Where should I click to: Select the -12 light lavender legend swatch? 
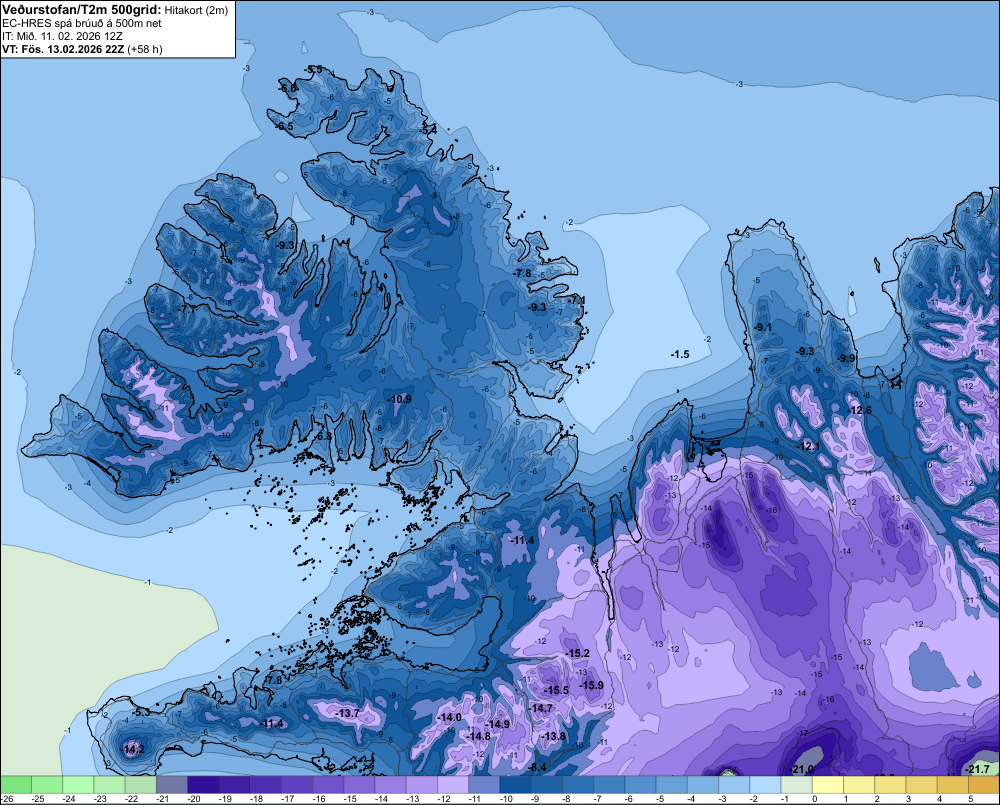pos(453,784)
